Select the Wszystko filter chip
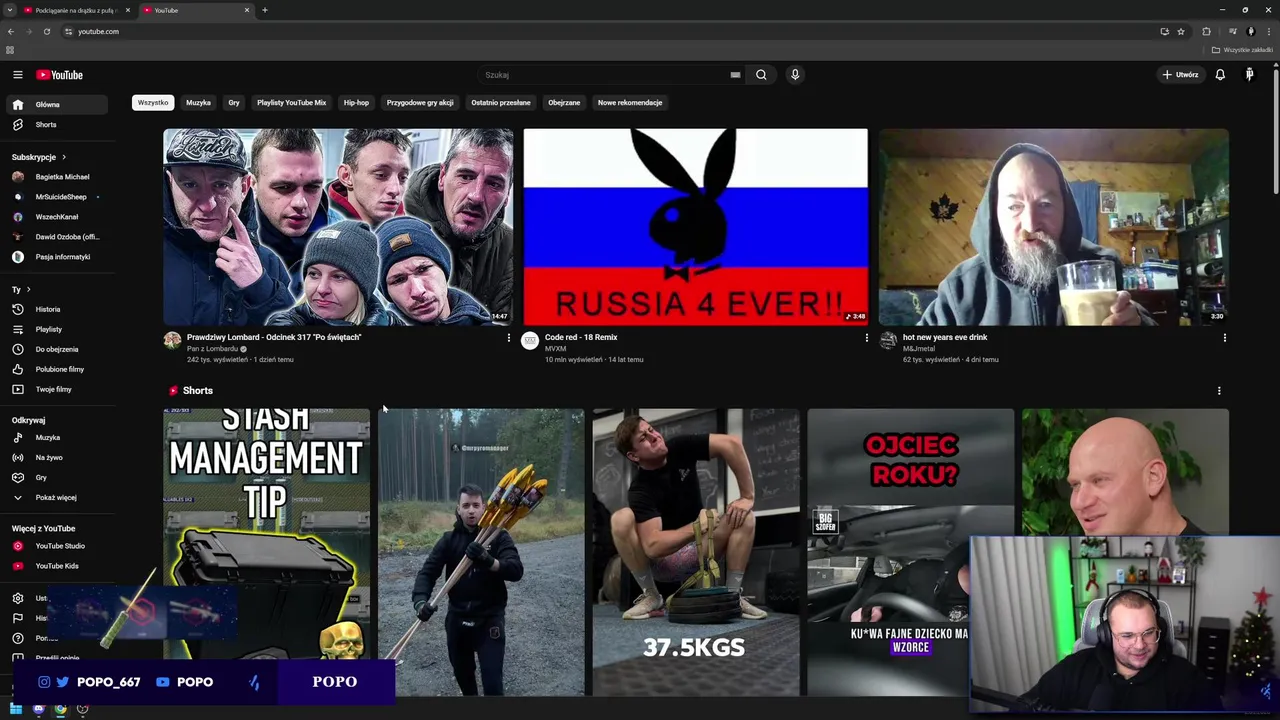 point(153,102)
